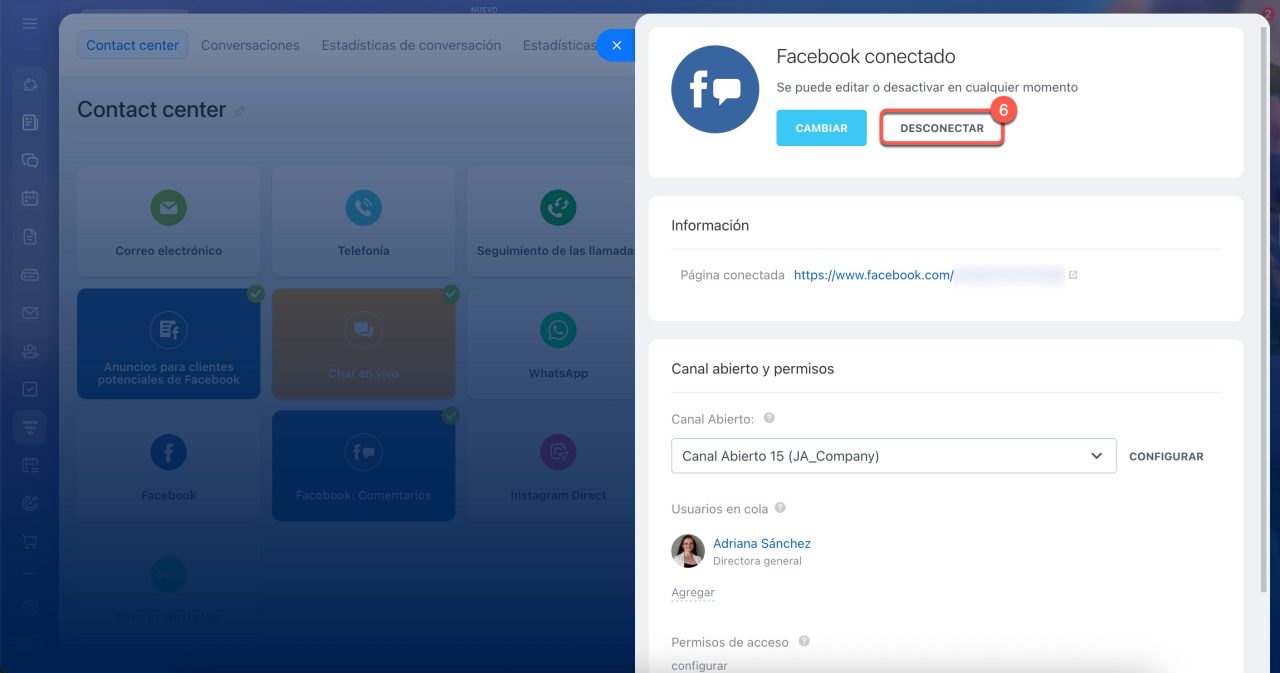Image resolution: width=1280 pixels, height=673 pixels.
Task: Open the plain Facebook channel tile
Action: (169, 466)
